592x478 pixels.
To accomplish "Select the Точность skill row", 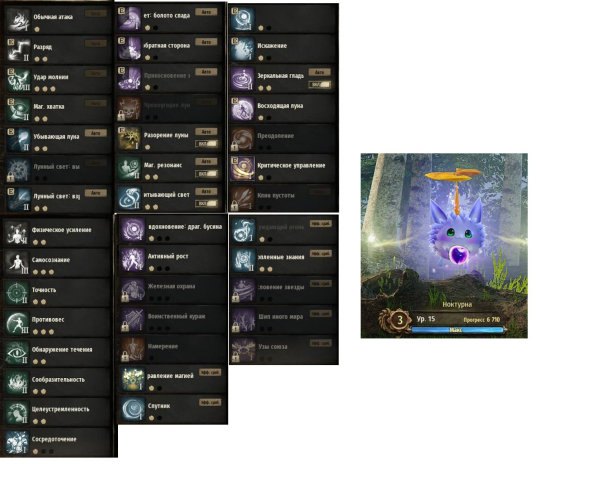I will click(x=57, y=293).
